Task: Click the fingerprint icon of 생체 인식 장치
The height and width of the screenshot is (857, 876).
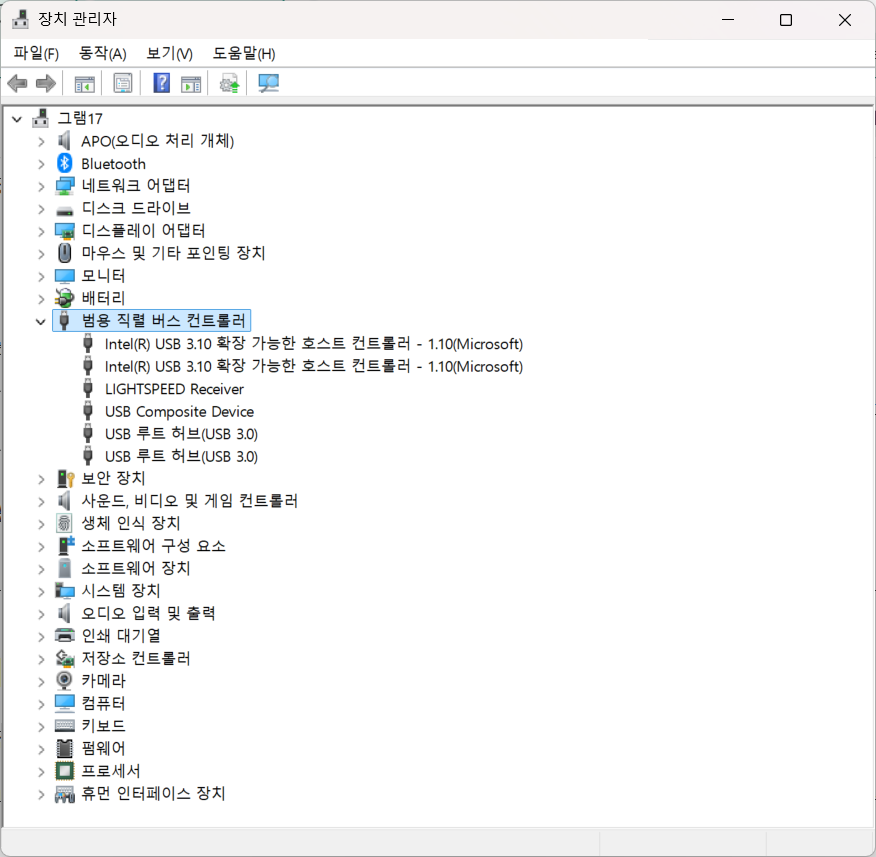Action: point(65,523)
